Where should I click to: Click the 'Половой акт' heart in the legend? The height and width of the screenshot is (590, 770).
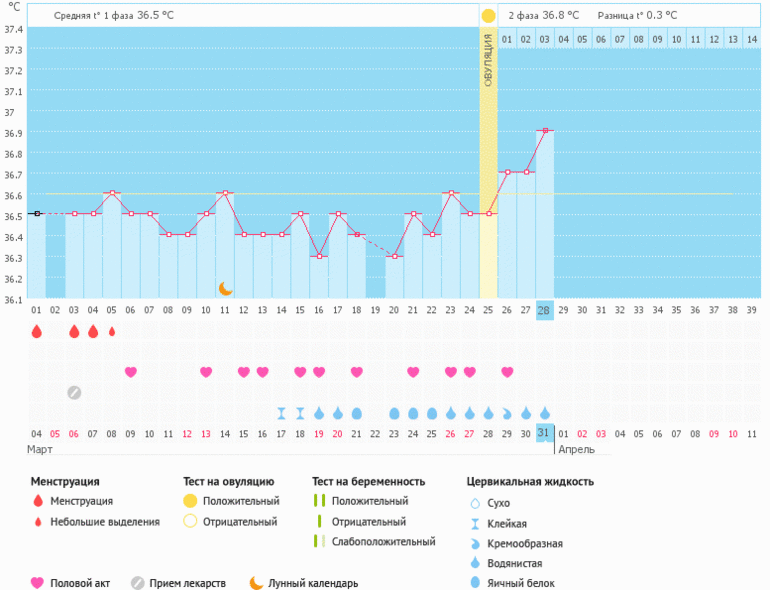[x=38, y=583]
